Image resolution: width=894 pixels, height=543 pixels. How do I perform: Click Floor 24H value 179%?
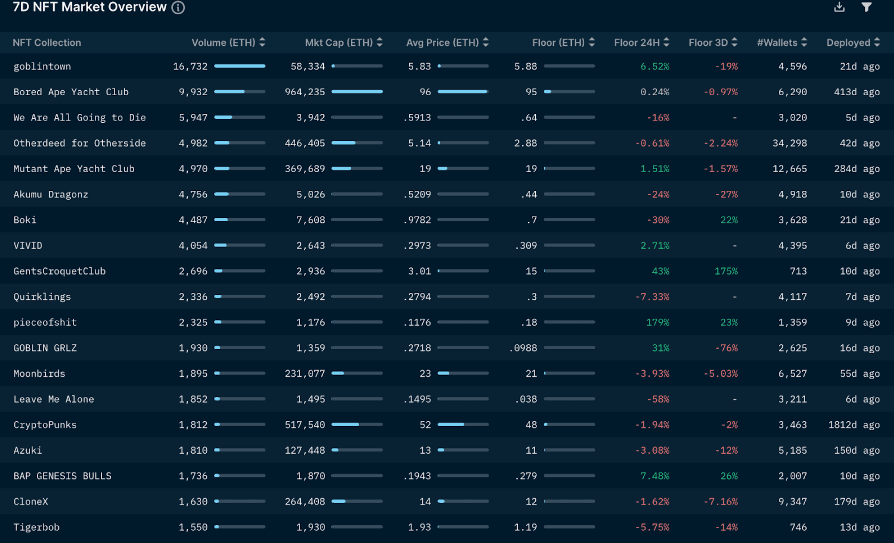(x=657, y=322)
